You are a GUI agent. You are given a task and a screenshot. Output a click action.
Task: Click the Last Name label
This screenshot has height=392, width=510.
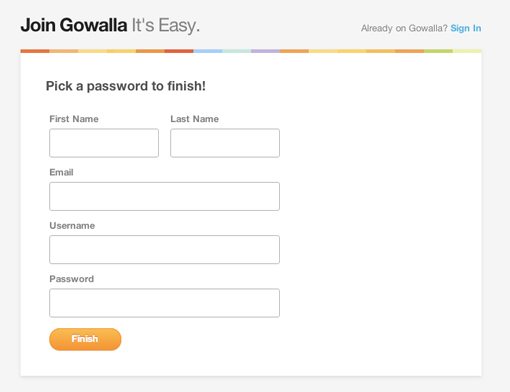pos(195,119)
